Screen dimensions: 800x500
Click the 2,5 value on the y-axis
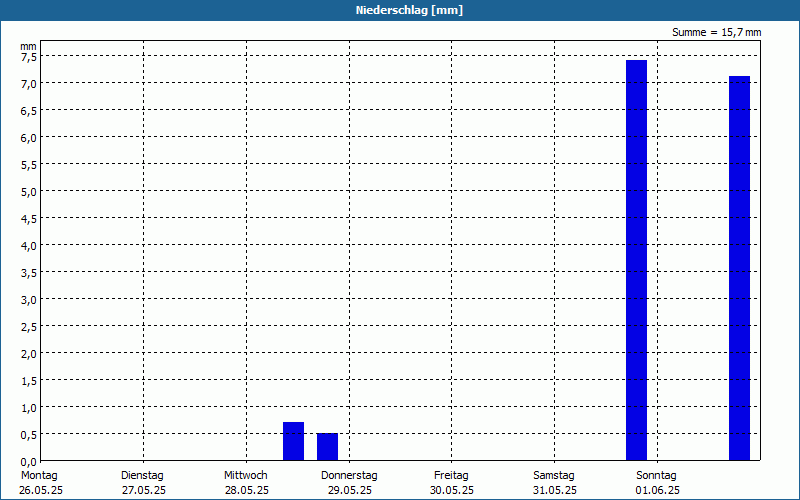point(29,327)
